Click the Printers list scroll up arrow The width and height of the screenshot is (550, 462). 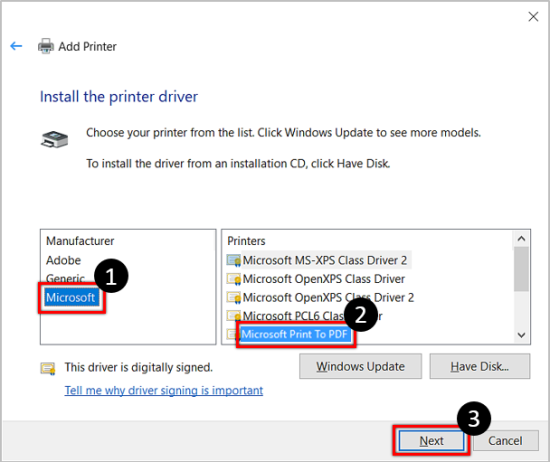click(x=521, y=239)
